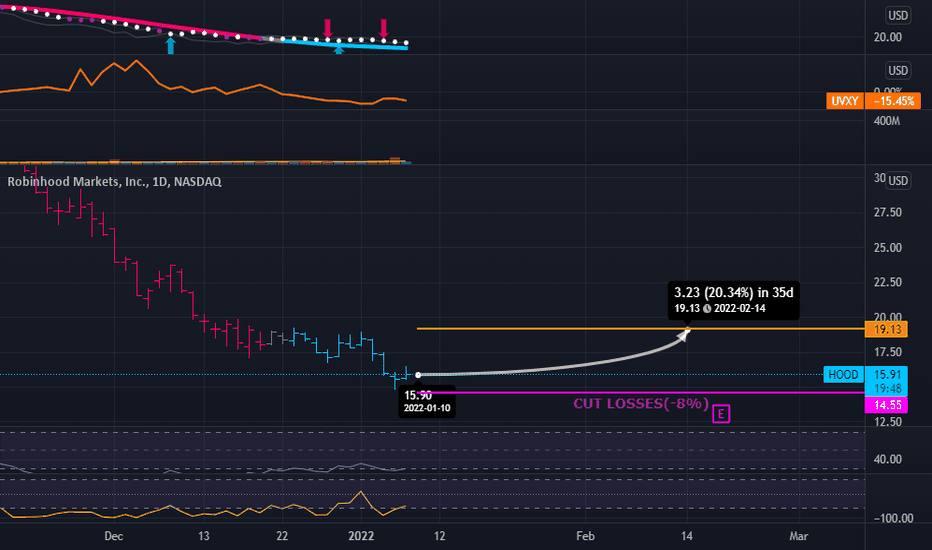The height and width of the screenshot is (550, 932).
Task: Click the blue HOOD symbol label
Action: [843, 375]
